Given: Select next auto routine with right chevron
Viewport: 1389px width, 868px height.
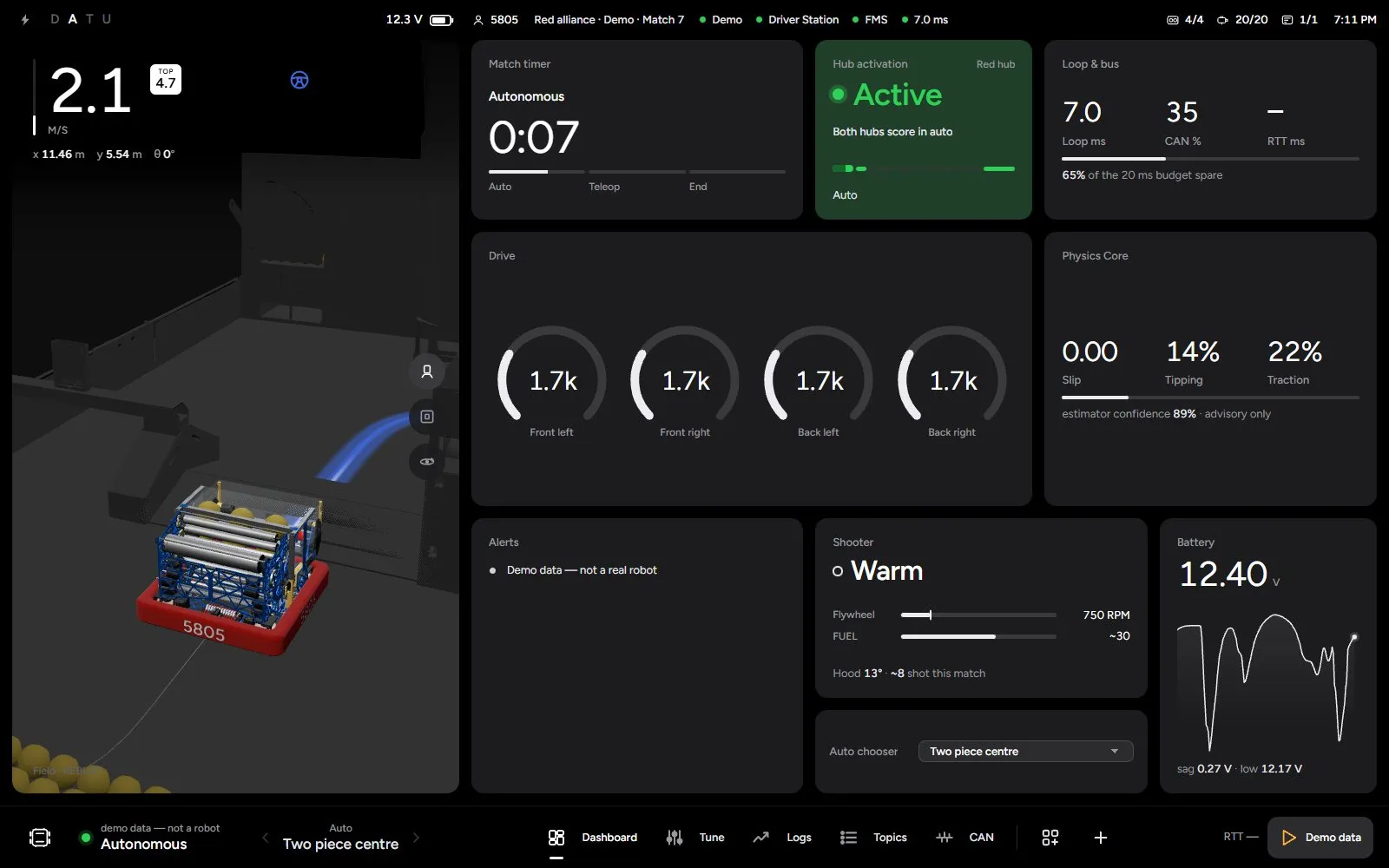Looking at the screenshot, I should point(416,838).
